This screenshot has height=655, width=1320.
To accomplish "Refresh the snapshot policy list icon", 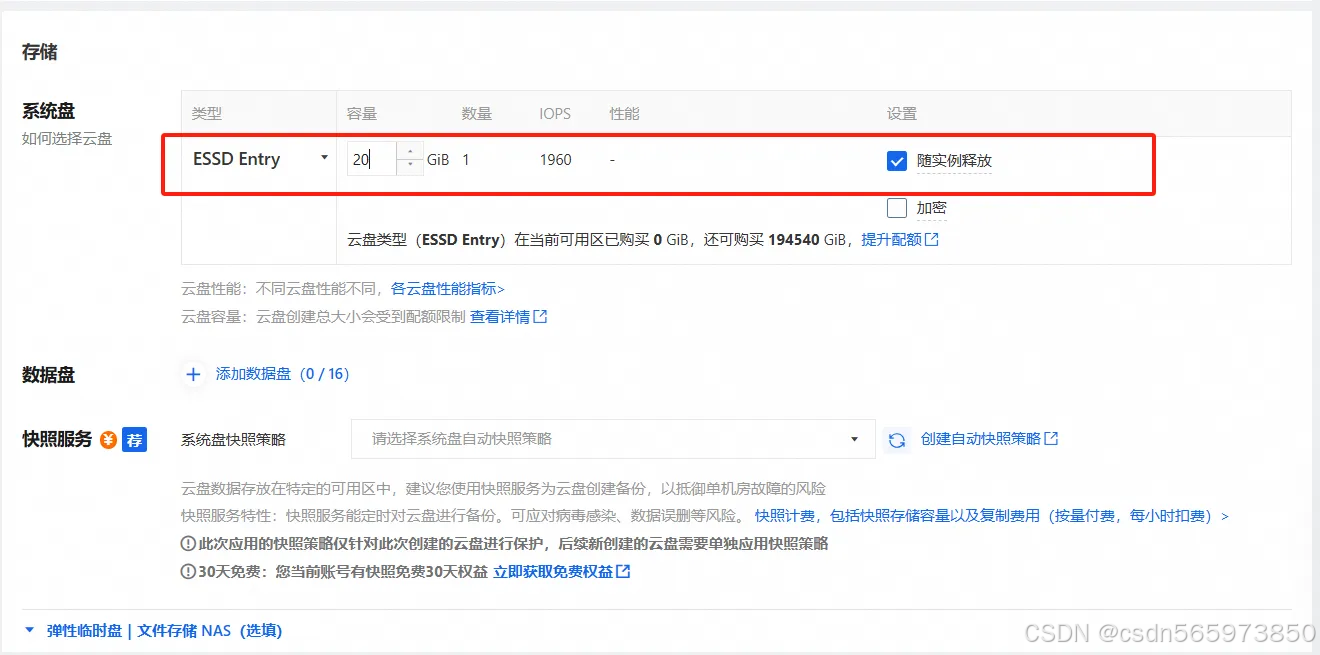I will [x=896, y=439].
